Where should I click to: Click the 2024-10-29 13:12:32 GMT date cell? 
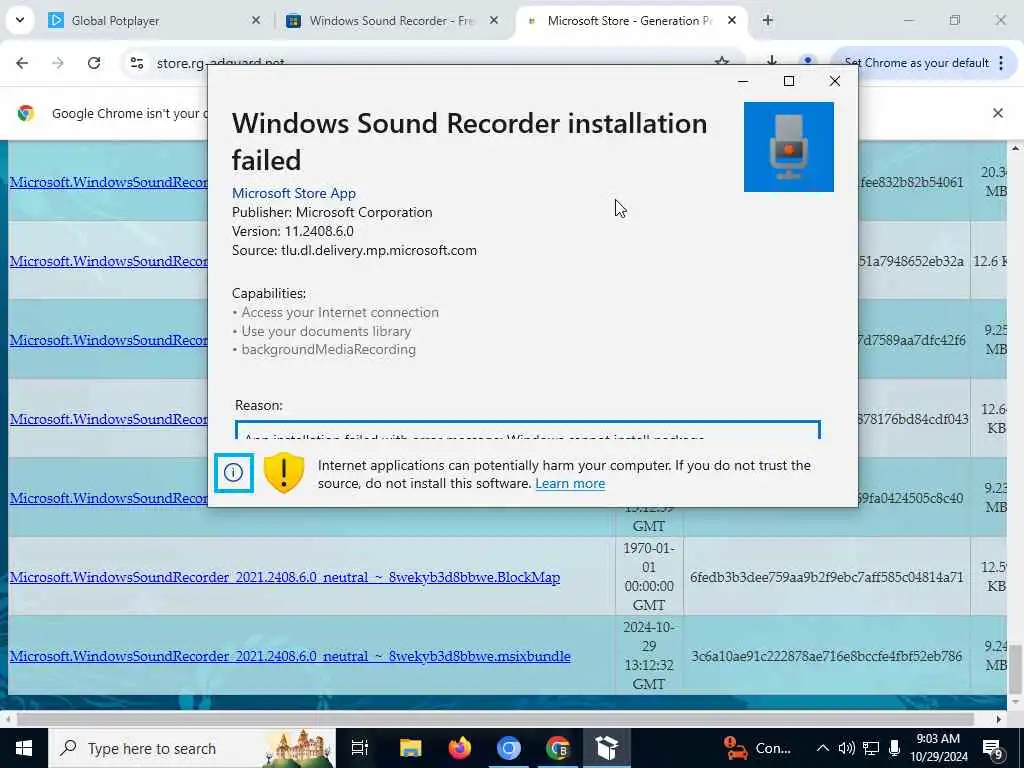click(x=648, y=656)
